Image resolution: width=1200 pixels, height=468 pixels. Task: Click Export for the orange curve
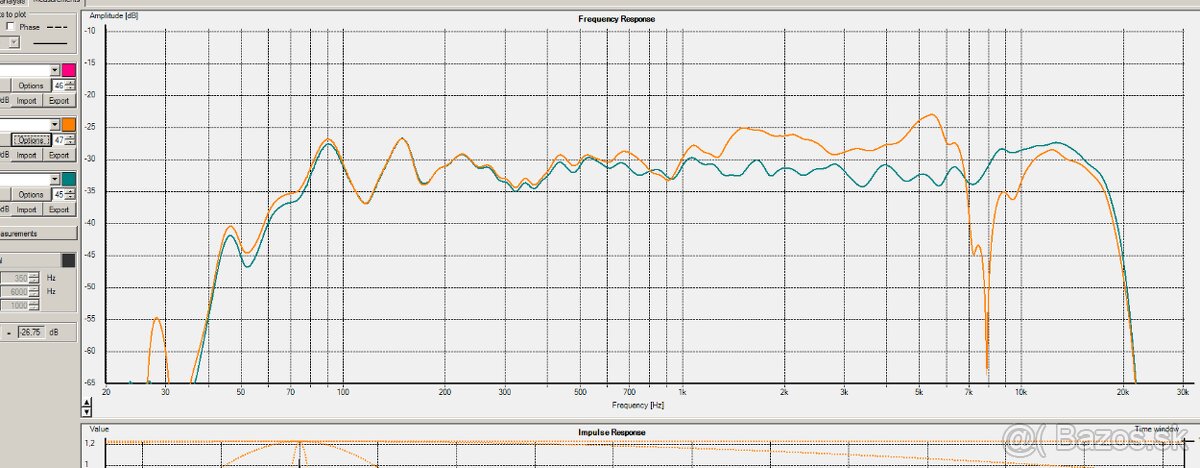click(59, 155)
